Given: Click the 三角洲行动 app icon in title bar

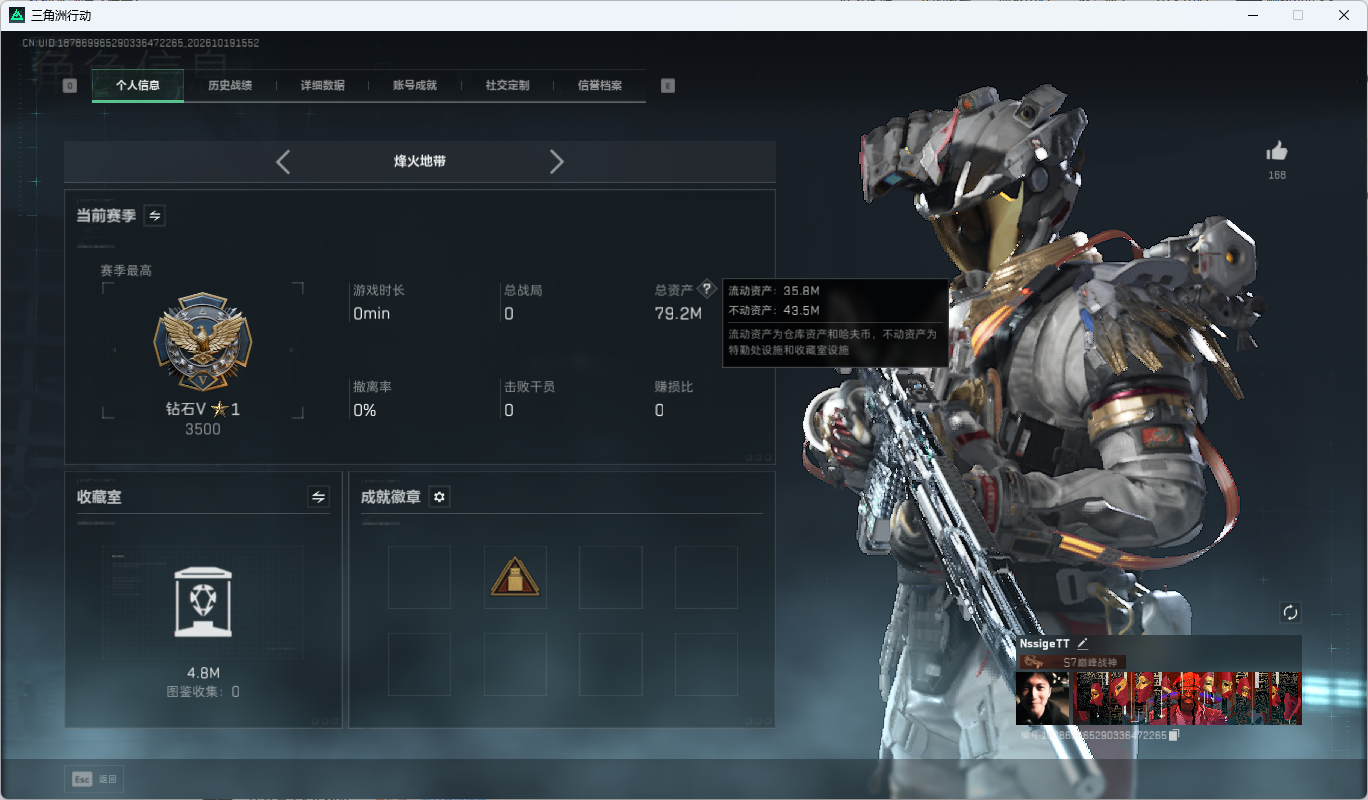Looking at the screenshot, I should [x=16, y=15].
